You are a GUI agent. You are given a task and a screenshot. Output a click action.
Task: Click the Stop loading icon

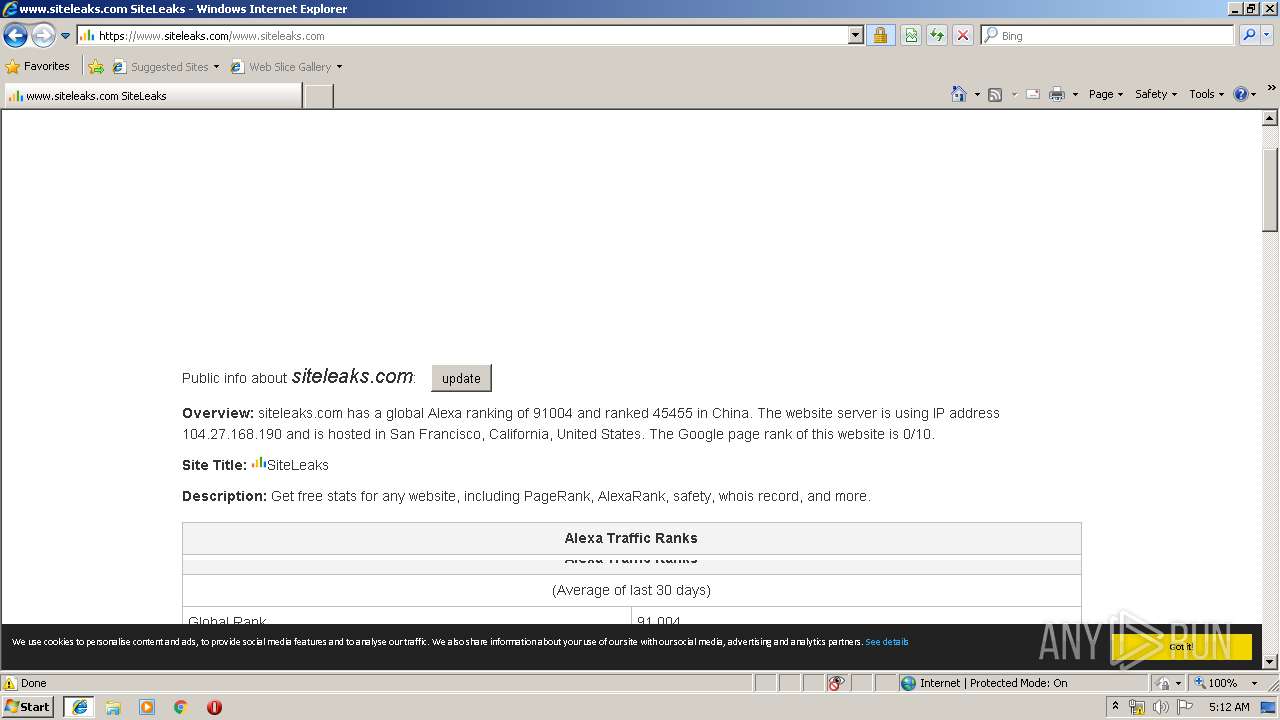pos(963,35)
